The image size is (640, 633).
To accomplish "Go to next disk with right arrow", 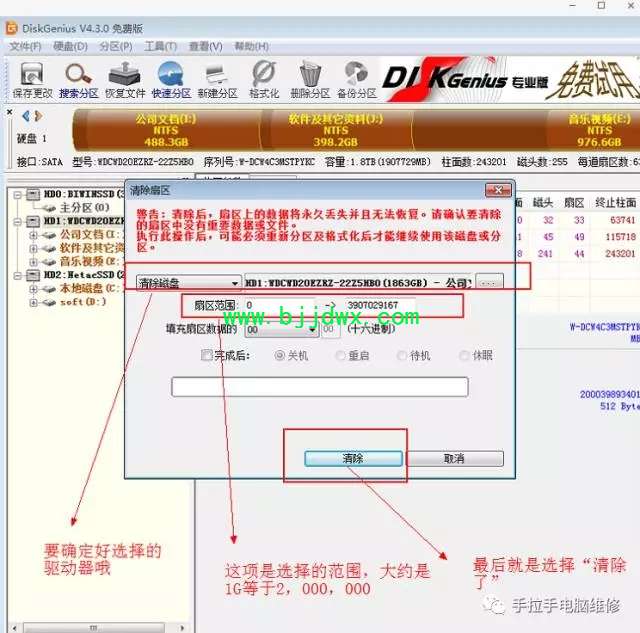I will click(38, 116).
